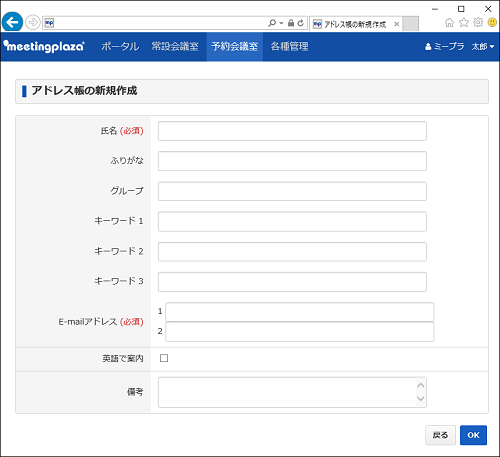Screen dimensions: 500x457
Task: Open the ミープラ 太郎 user dropdown
Action: [x=459, y=46]
